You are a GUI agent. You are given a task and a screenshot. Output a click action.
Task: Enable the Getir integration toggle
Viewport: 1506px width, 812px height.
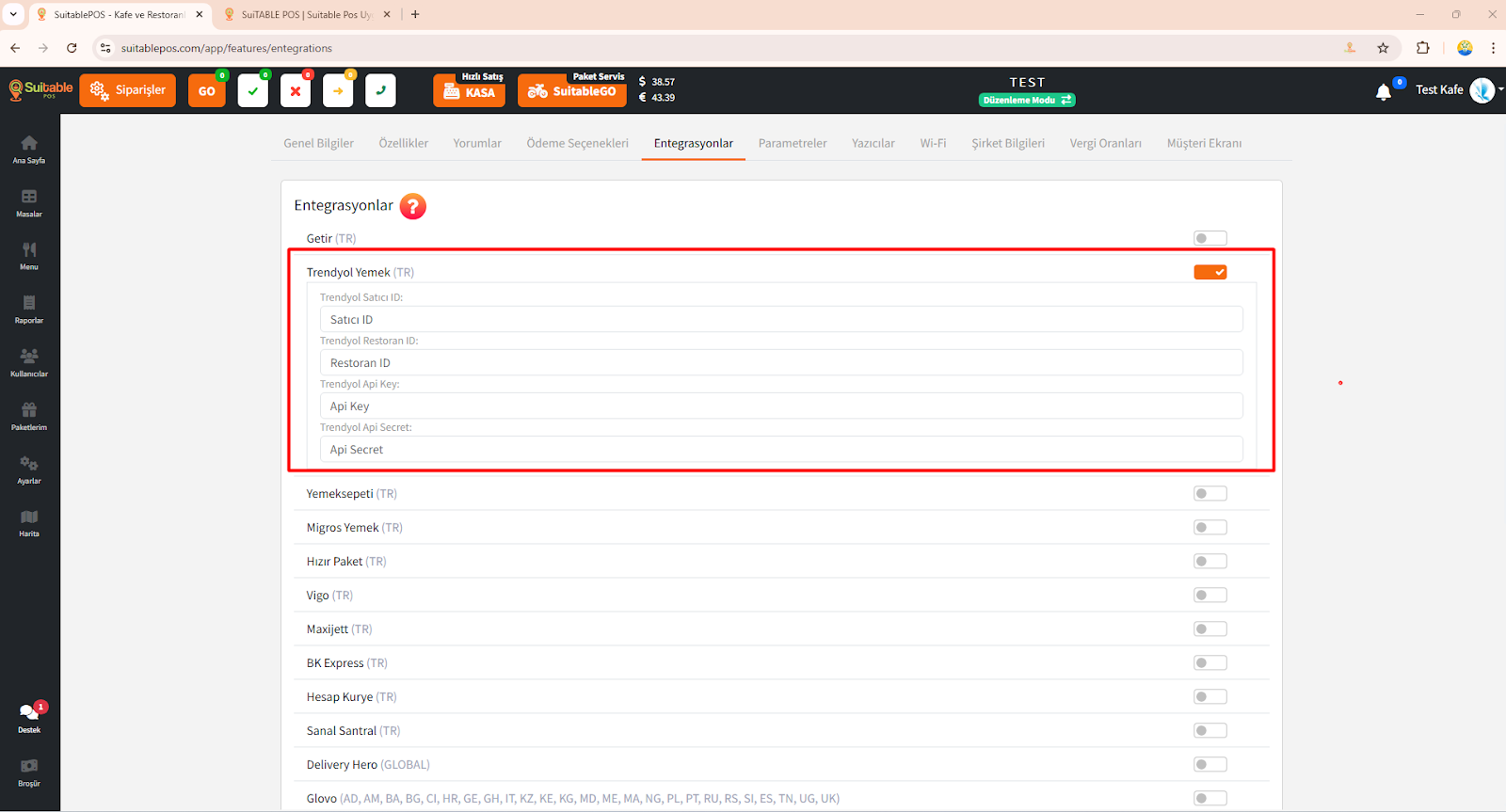[1210, 238]
